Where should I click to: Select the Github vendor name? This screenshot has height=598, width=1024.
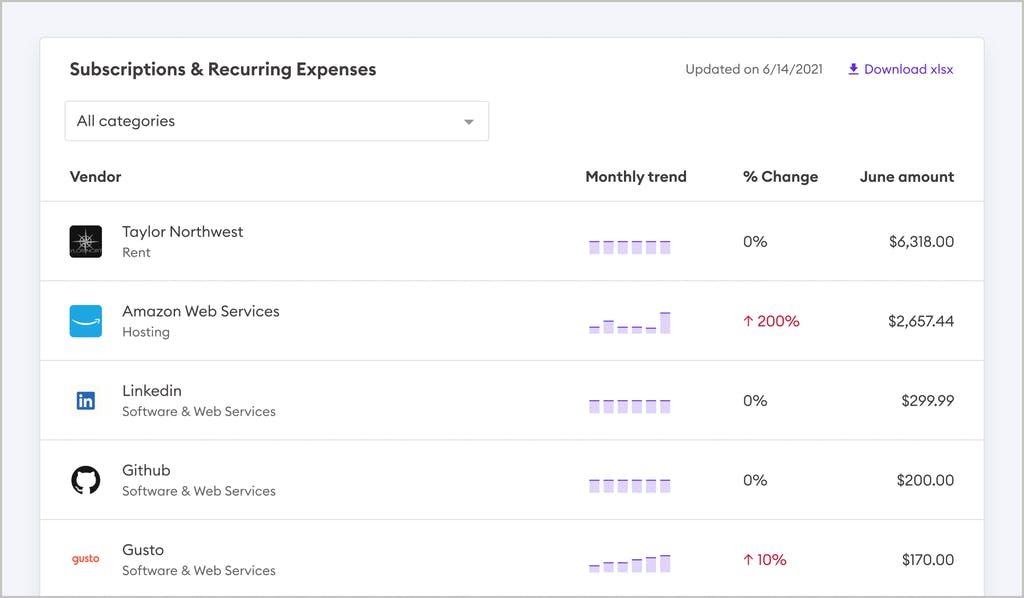[x=146, y=470]
